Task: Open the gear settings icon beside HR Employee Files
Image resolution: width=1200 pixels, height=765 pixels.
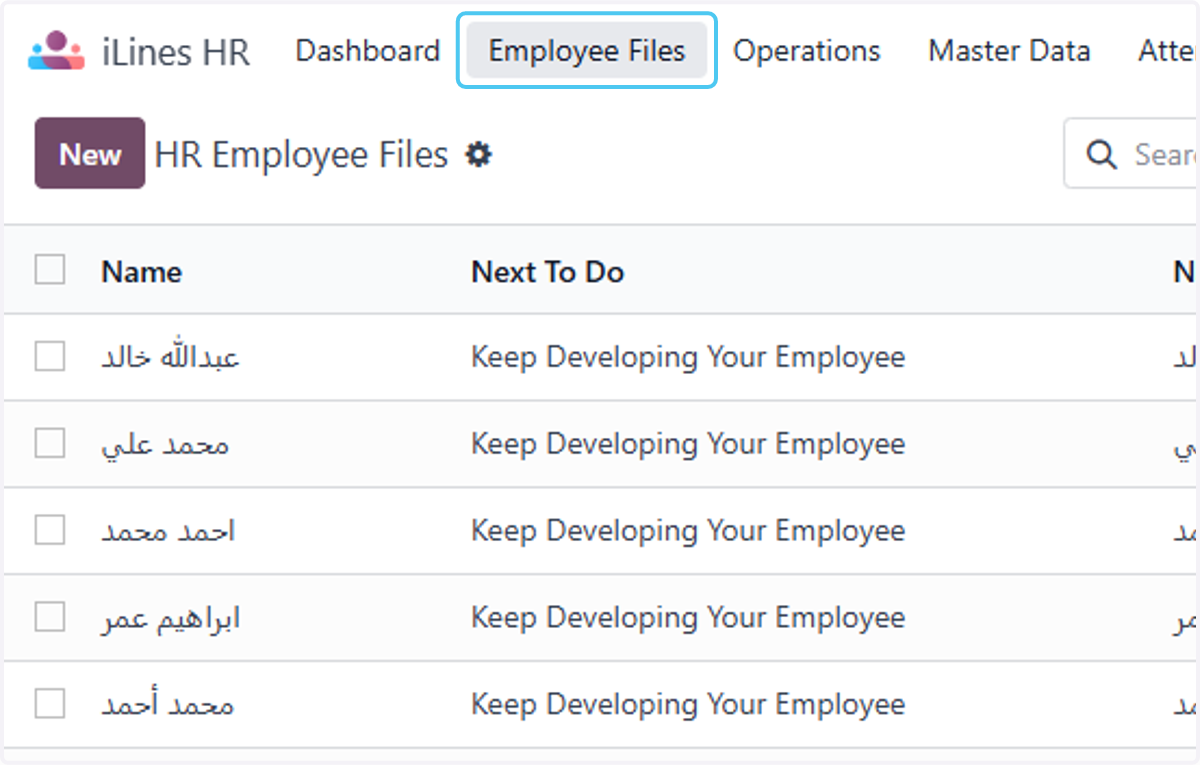Action: pos(480,155)
